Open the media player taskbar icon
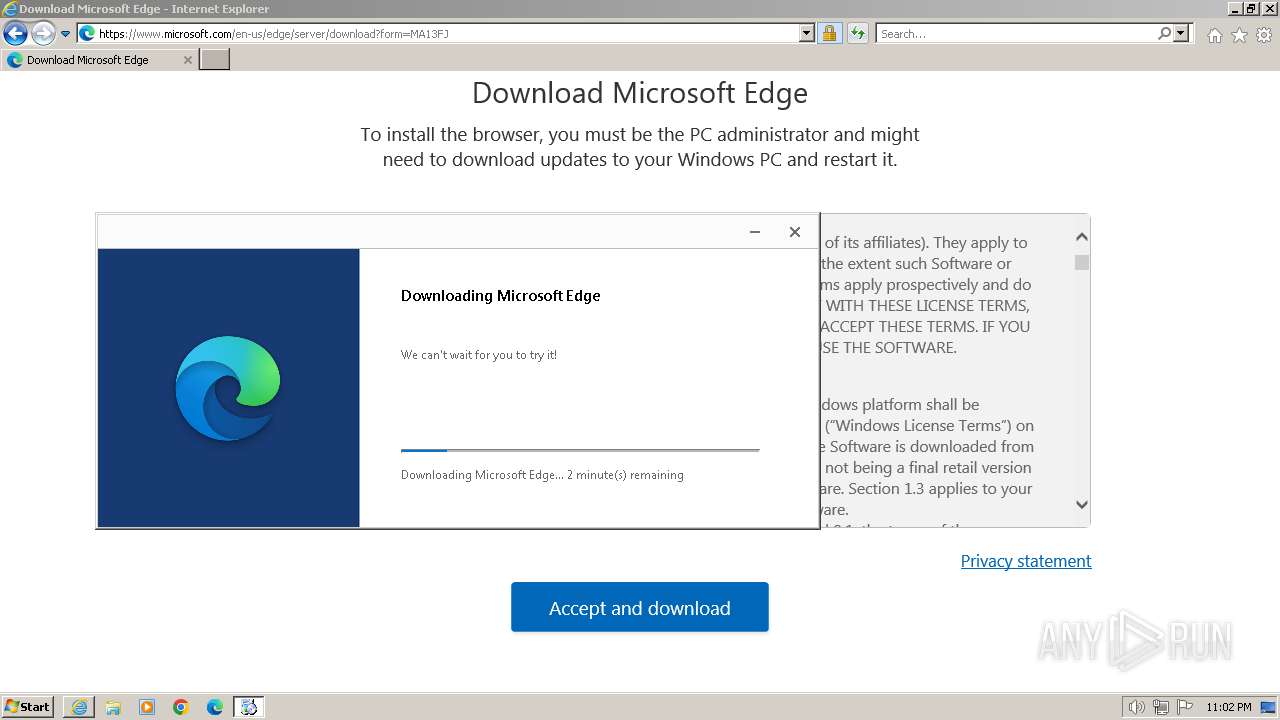Screen dimensions: 1280x720 (x=147, y=707)
